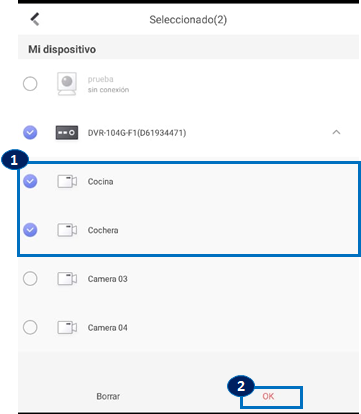Image resolution: width=361 pixels, height=414 pixels.
Task: Confirm selection with the OK button
Action: pyautogui.click(x=268, y=396)
